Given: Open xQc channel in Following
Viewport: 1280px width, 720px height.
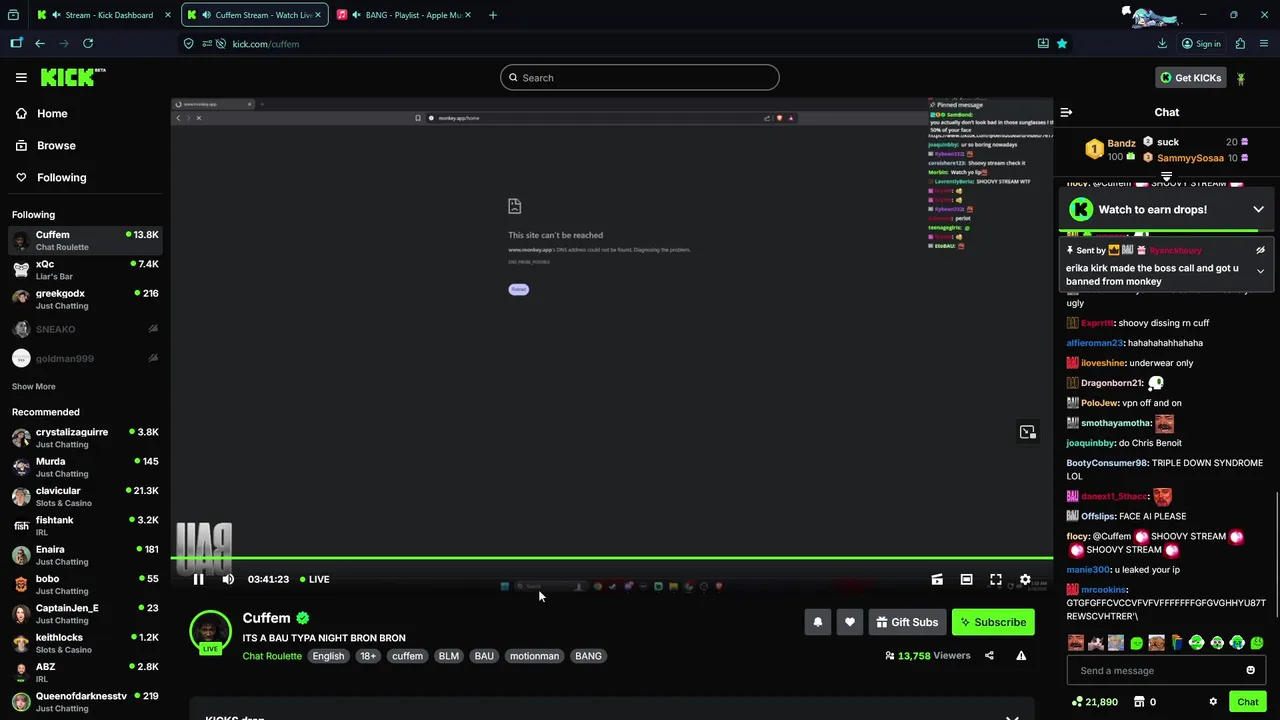Looking at the screenshot, I should click(85, 270).
